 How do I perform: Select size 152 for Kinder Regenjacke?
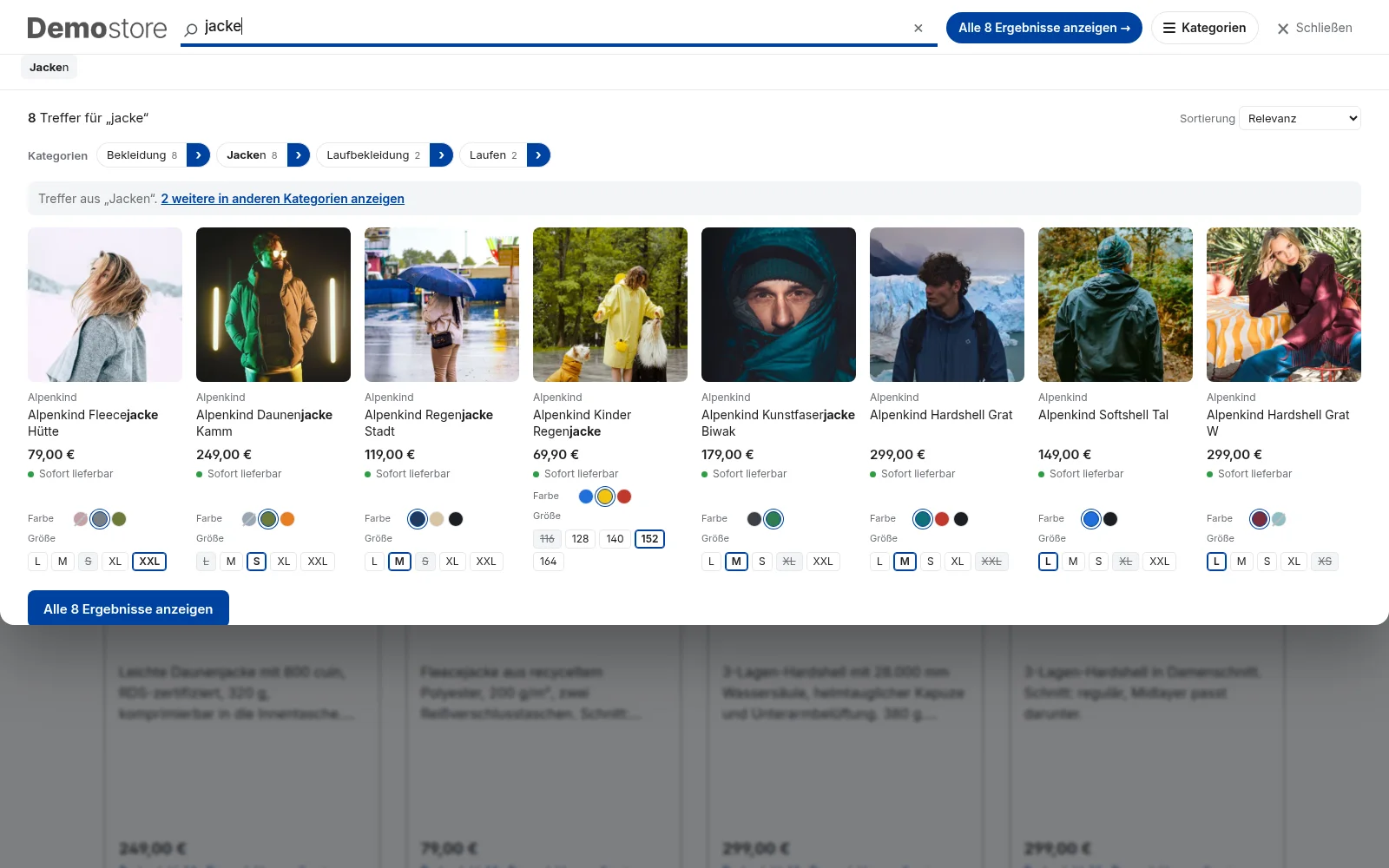[649, 539]
